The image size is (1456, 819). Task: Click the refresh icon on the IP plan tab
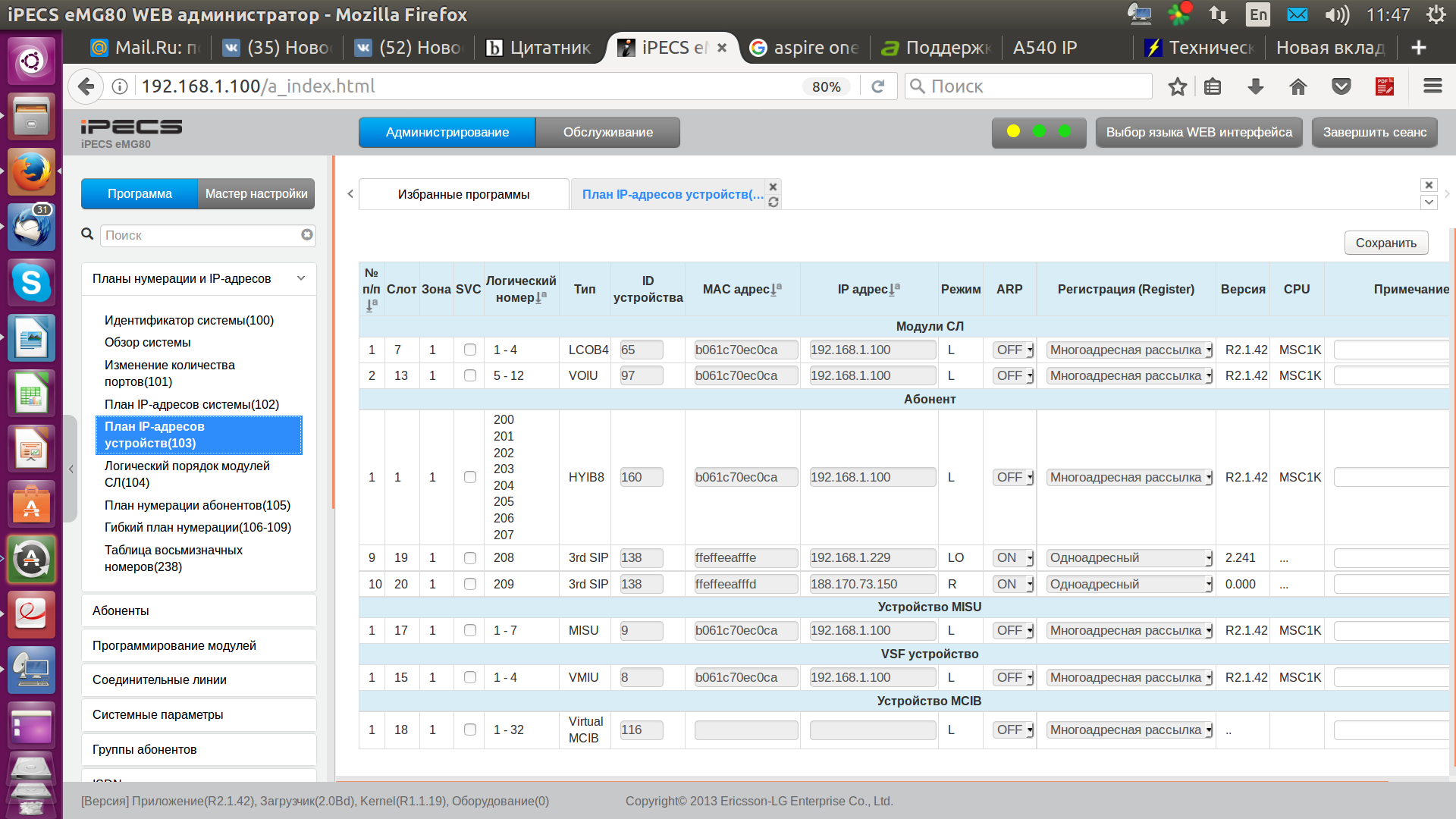click(x=773, y=202)
